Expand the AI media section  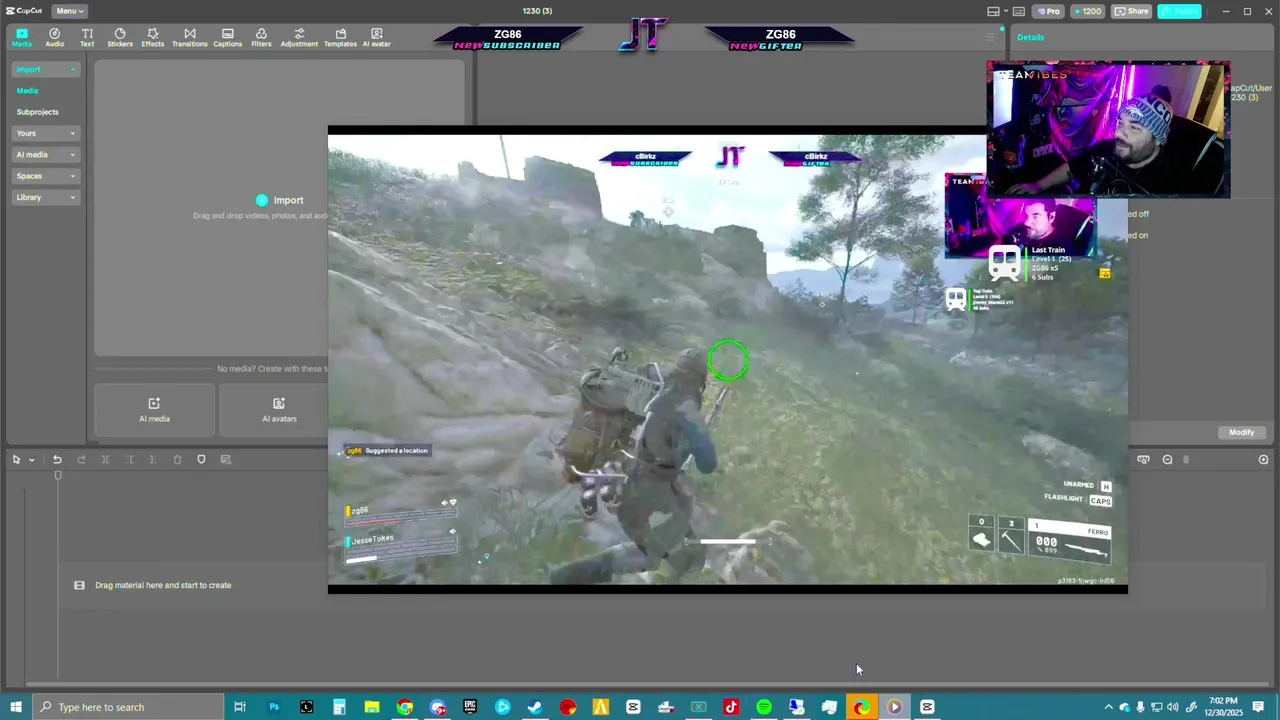(x=45, y=155)
